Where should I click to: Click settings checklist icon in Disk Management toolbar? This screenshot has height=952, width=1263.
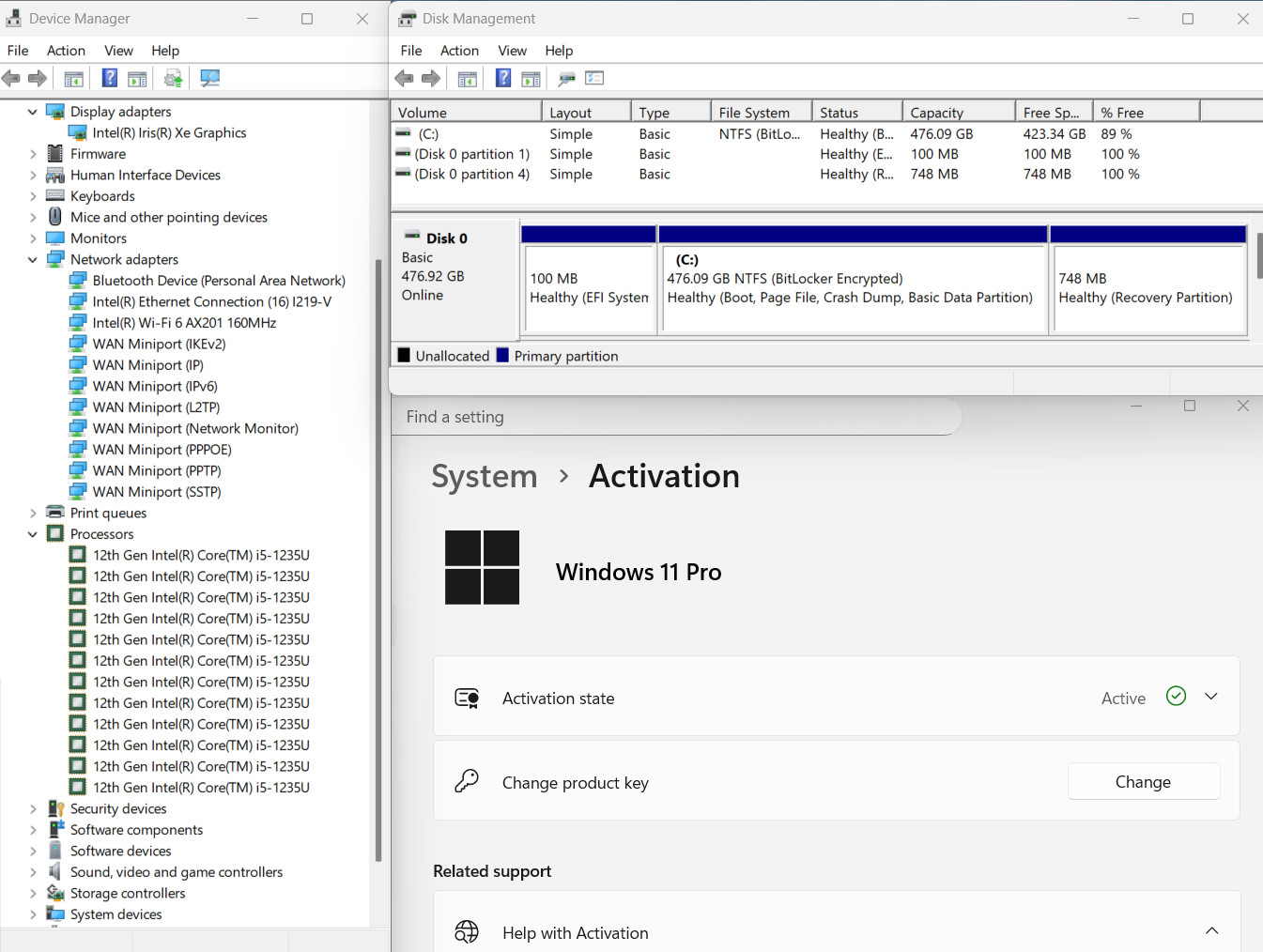pyautogui.click(x=594, y=78)
